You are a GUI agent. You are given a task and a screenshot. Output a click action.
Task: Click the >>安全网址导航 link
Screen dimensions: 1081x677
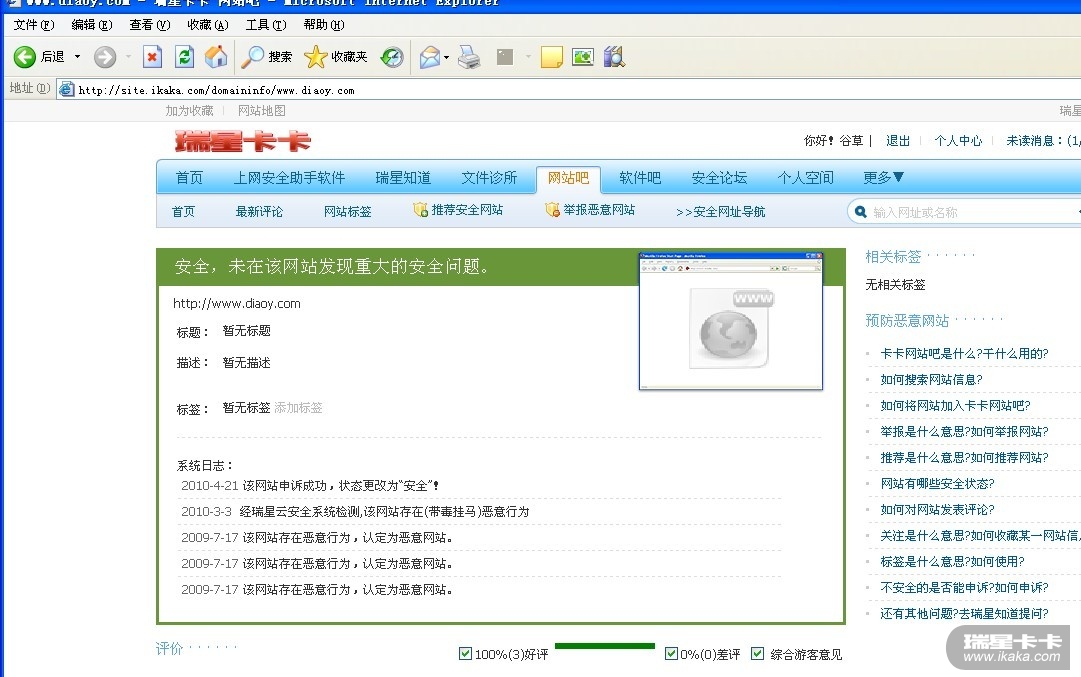(720, 212)
